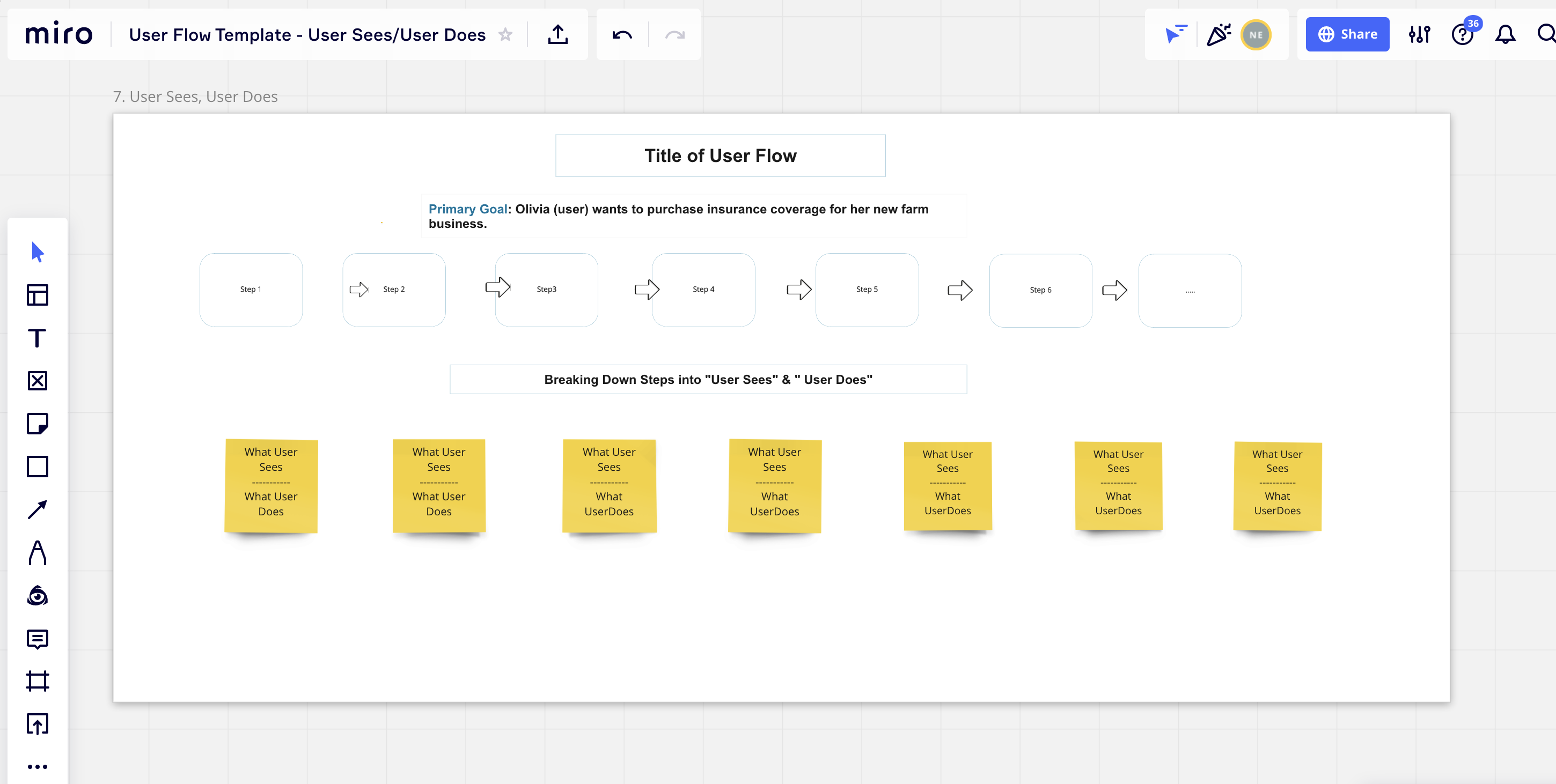The width and height of the screenshot is (1556, 784).
Task: Click the search magnifier icon
Action: [x=1546, y=34]
